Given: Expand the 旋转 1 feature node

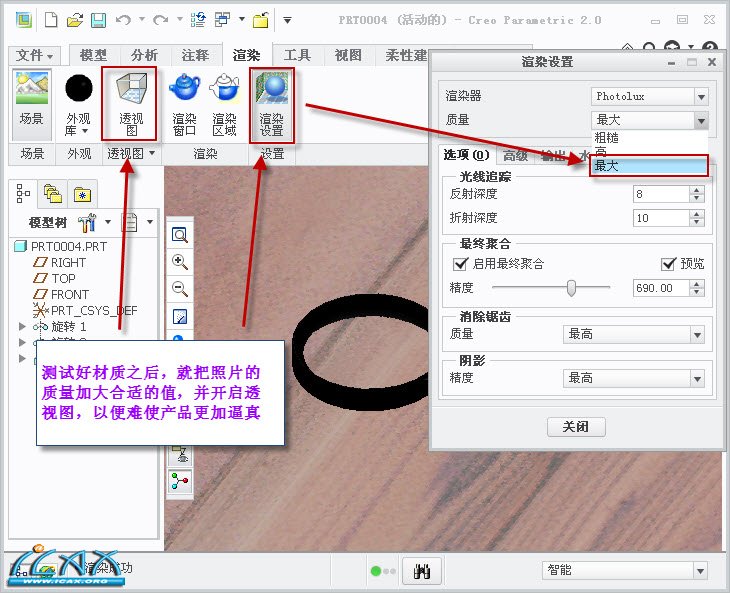Looking at the screenshot, I should (21, 326).
